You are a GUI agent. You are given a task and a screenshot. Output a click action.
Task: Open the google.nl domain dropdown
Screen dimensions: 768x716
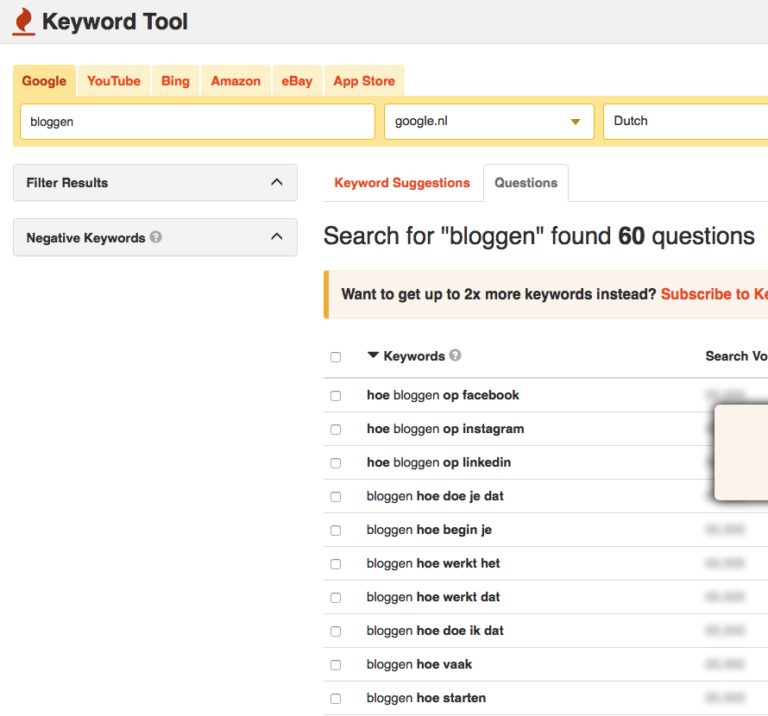[x=489, y=121]
